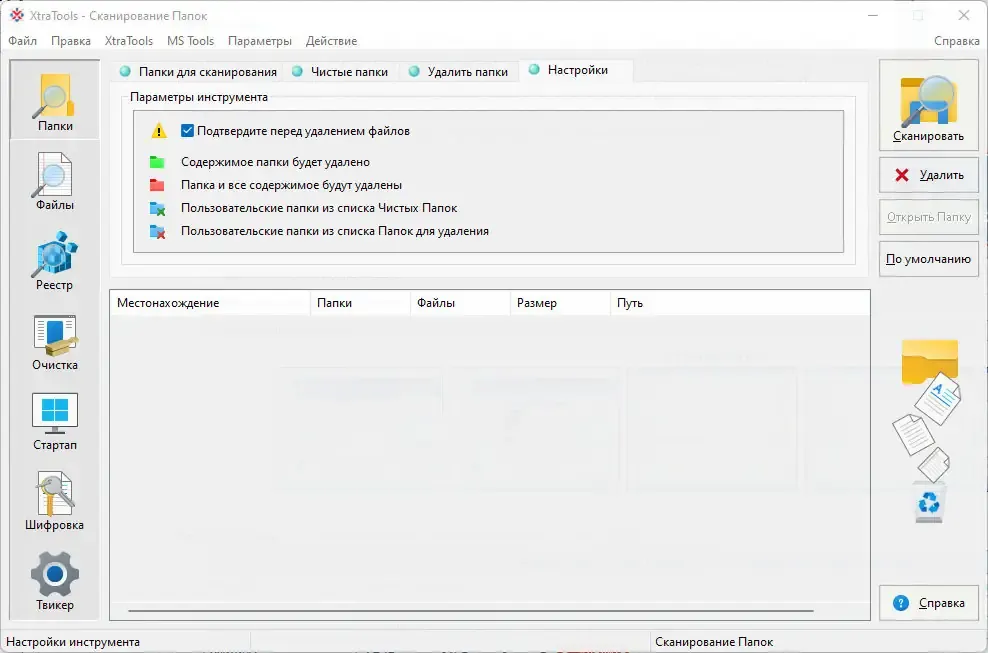Sort by Файлы column header

(x=460, y=303)
